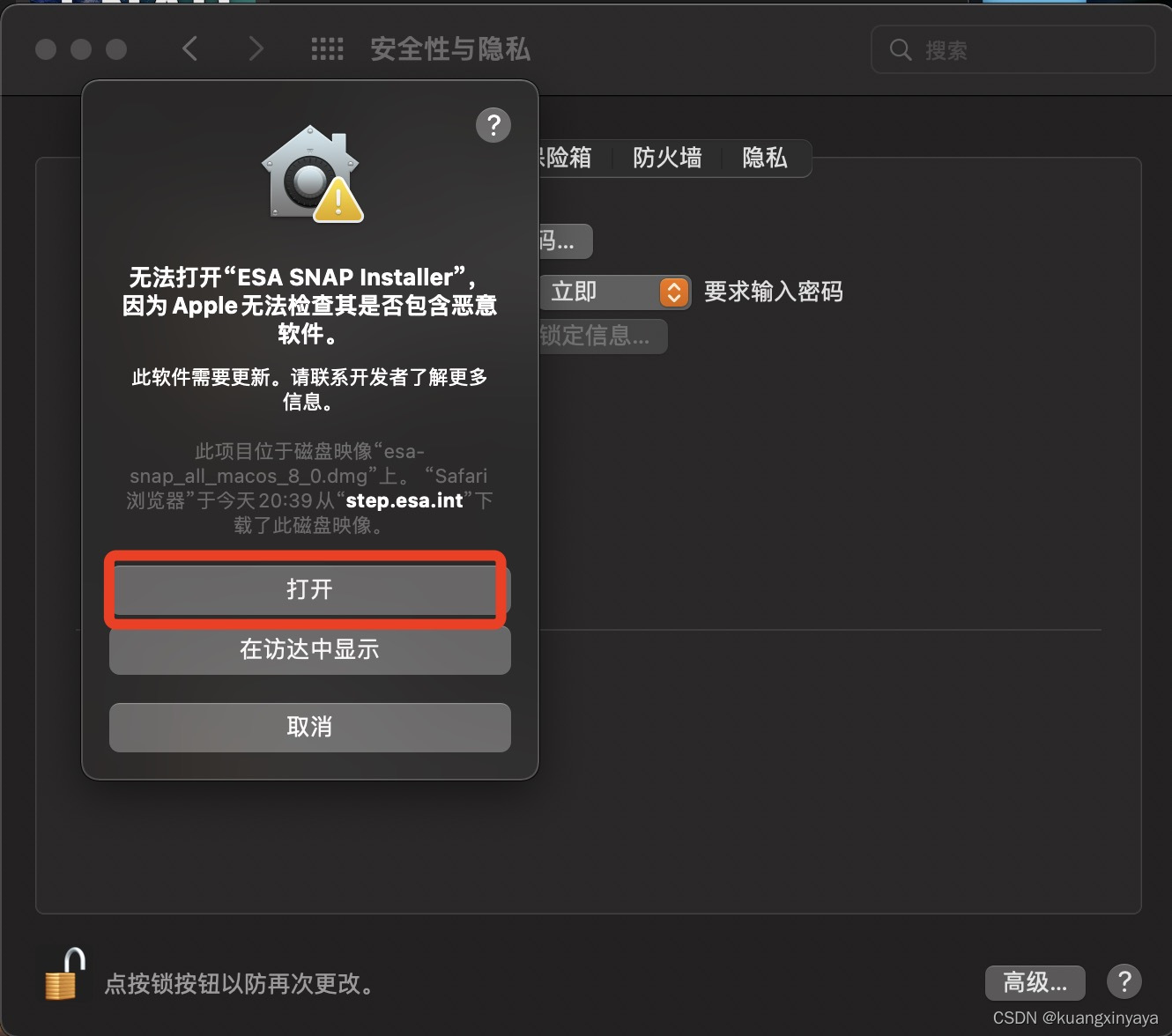1172x1036 pixels.
Task: Open the 立即 password delay dropdown
Action: 615,292
